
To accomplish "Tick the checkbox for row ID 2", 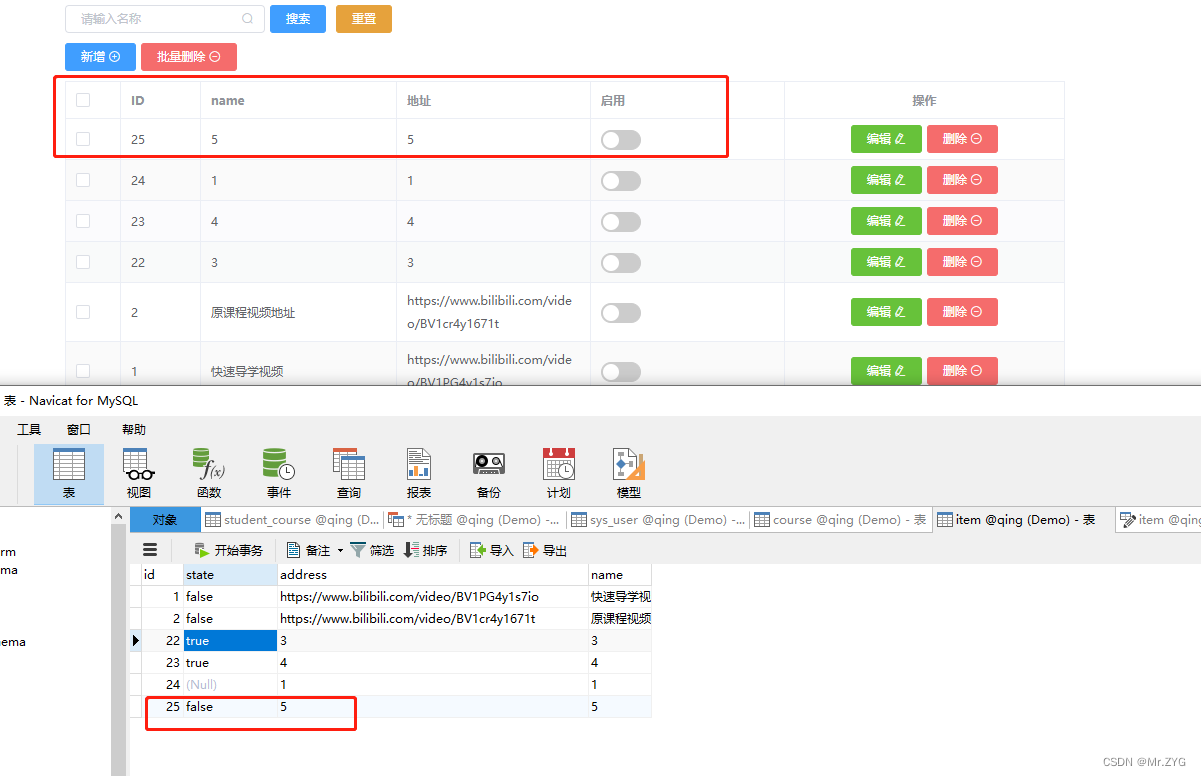I will [x=82, y=312].
